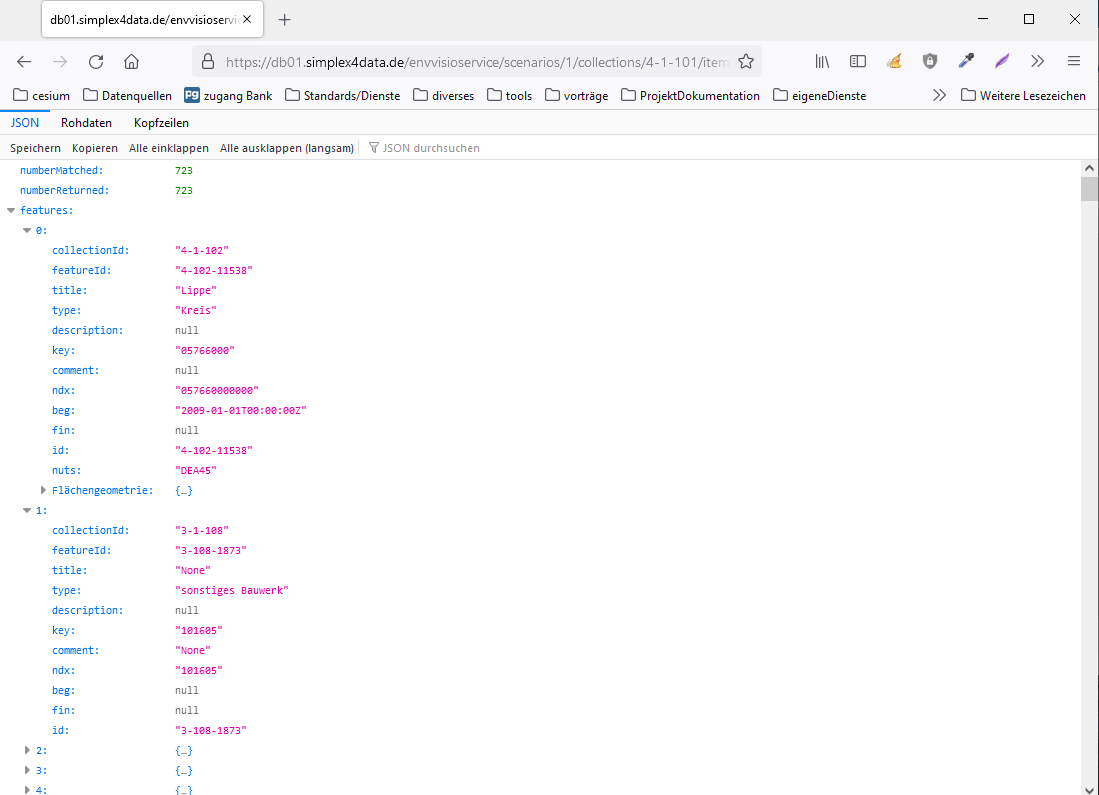Go to the browser home page
This screenshot has width=1099, height=795.
(131, 62)
